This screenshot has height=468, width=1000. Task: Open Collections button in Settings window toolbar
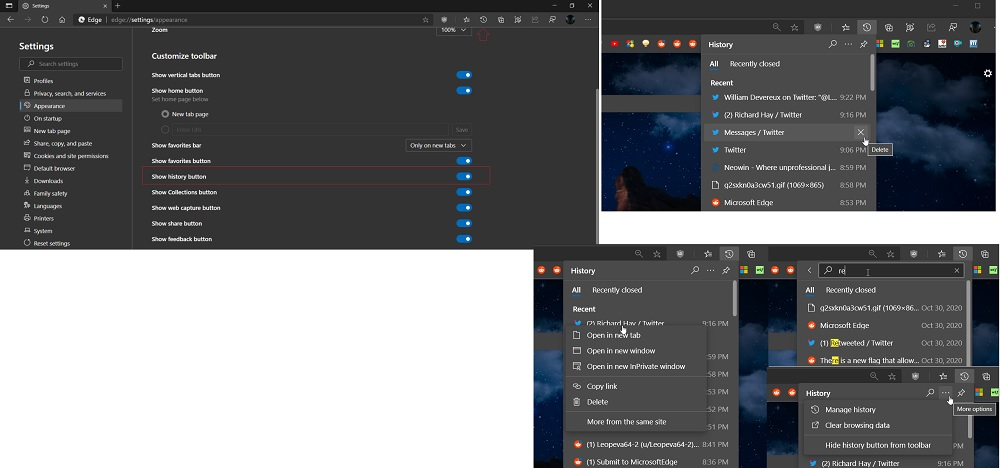[x=501, y=20]
